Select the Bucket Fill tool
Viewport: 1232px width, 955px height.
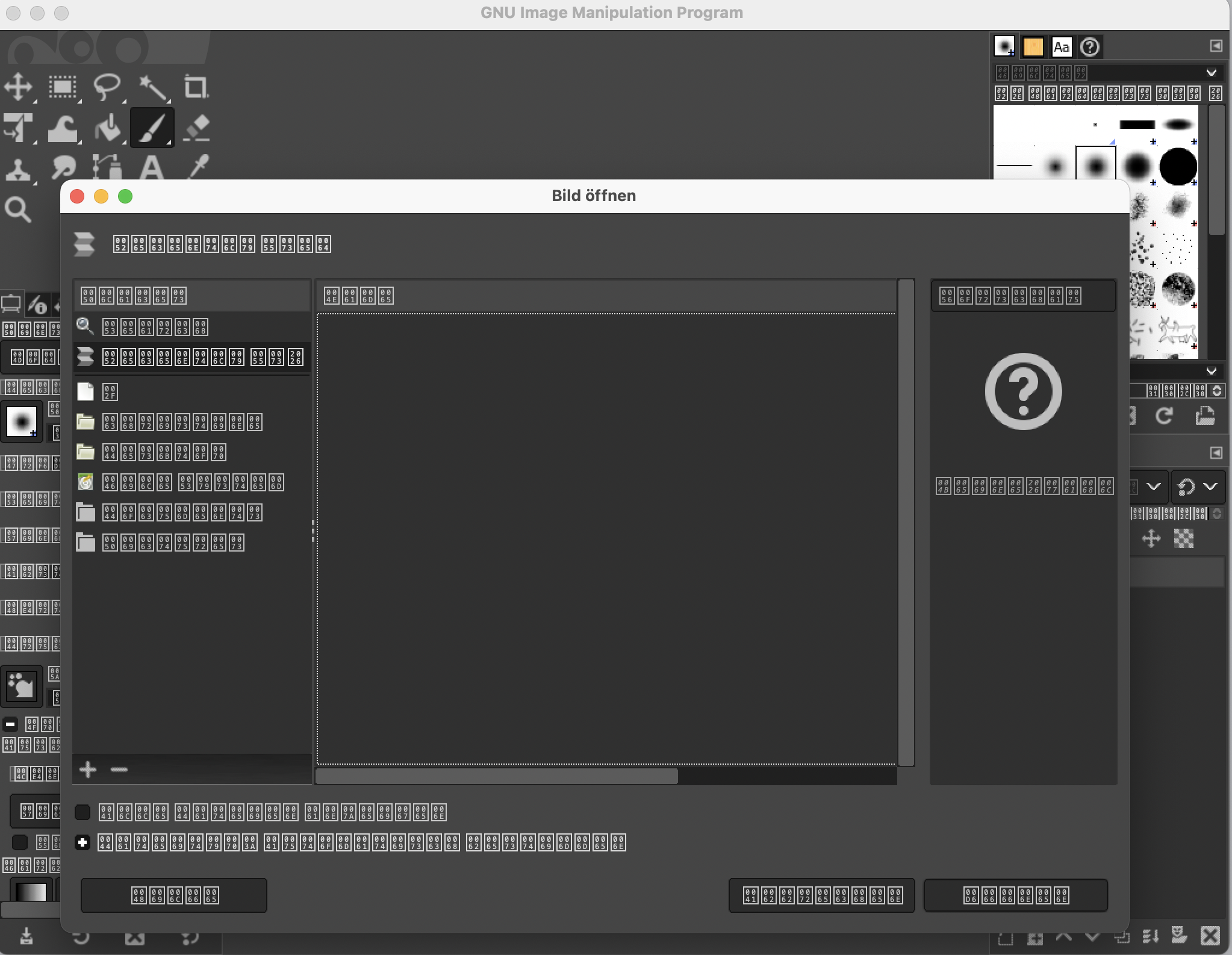coord(108,128)
